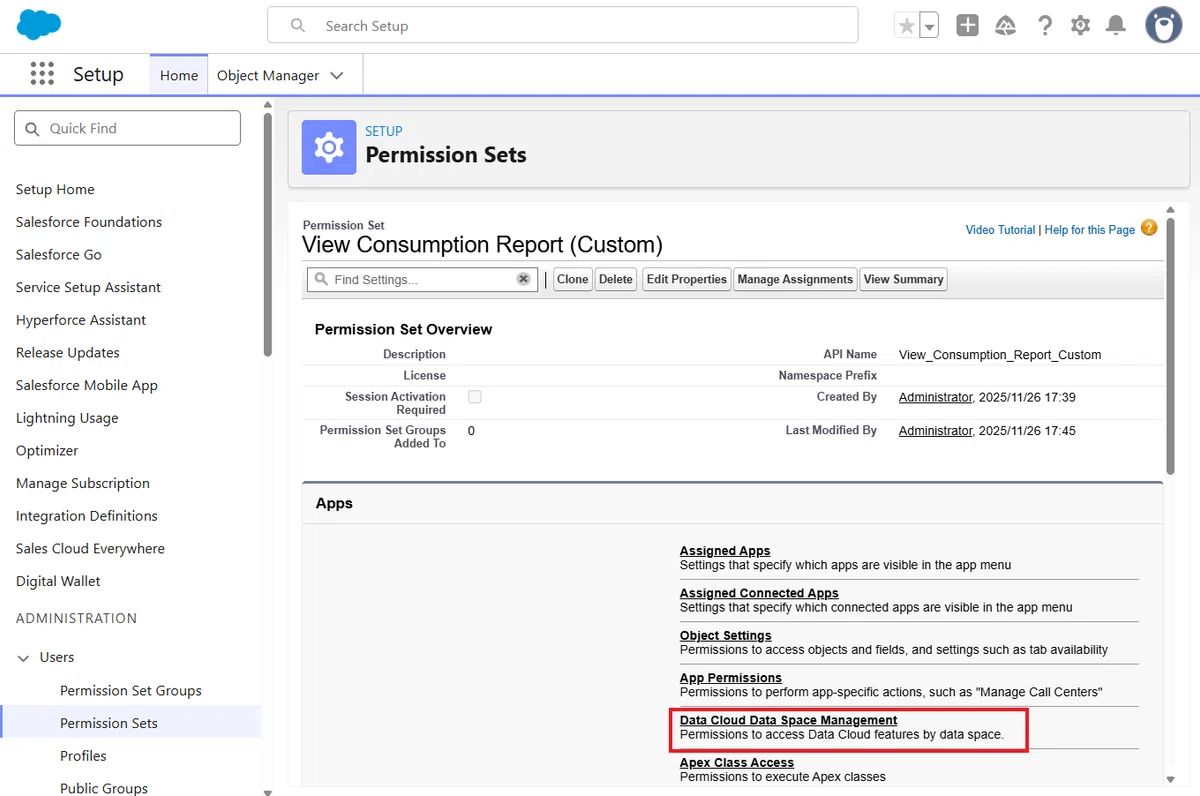
Task: Click the SETUP breadcrumb label
Action: coord(384,131)
